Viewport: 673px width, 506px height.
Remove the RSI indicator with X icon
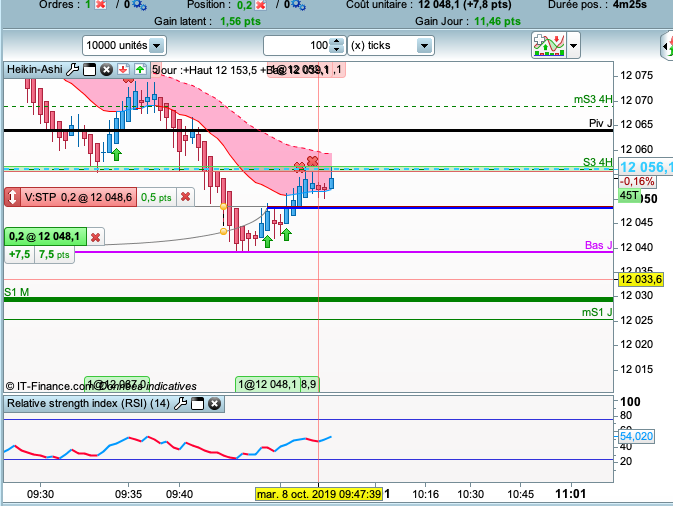pyautogui.click(x=214, y=403)
